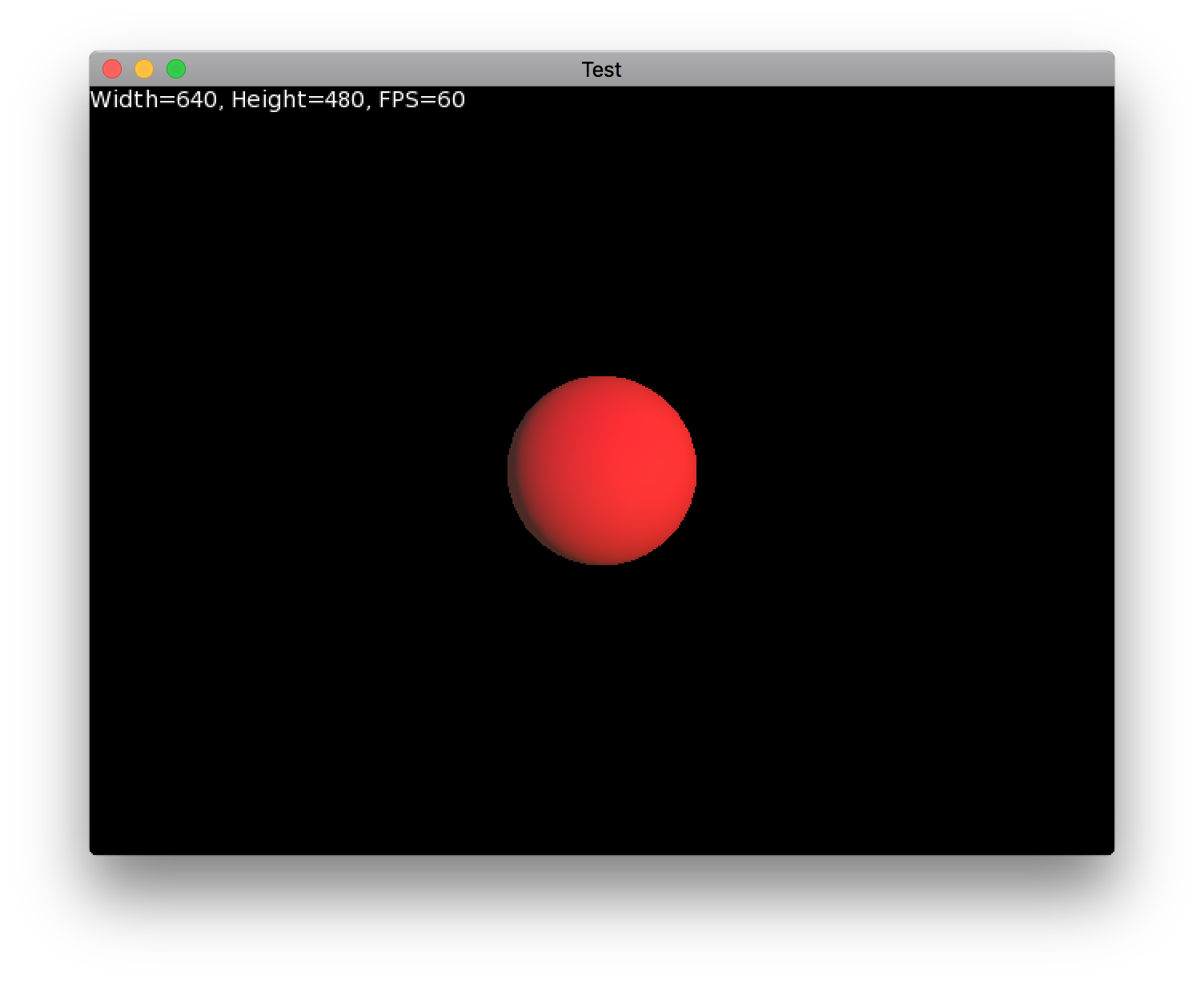
Task: Click the "Width=640" overlay text
Action: [152, 100]
